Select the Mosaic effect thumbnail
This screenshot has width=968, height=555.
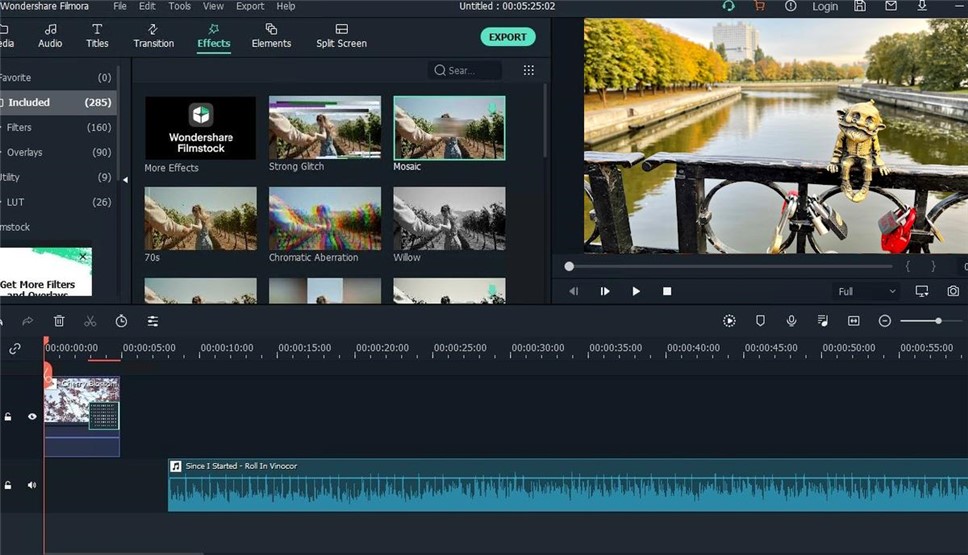coord(449,128)
